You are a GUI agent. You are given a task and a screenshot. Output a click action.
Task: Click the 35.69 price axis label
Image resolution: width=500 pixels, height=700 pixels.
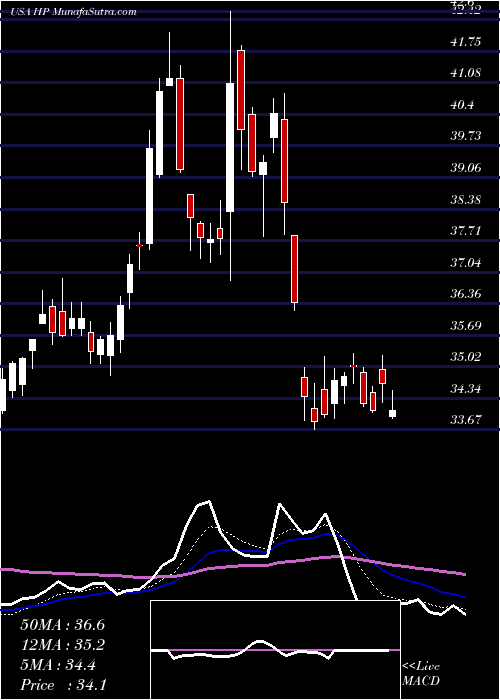466,325
